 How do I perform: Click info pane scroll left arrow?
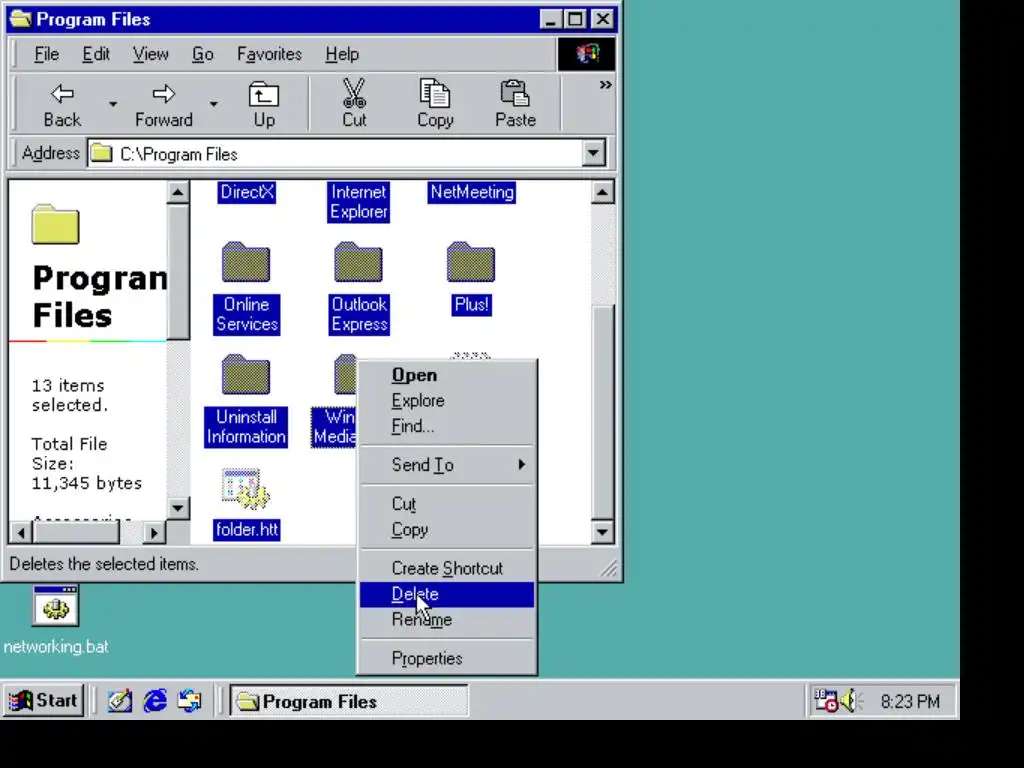(x=21, y=532)
